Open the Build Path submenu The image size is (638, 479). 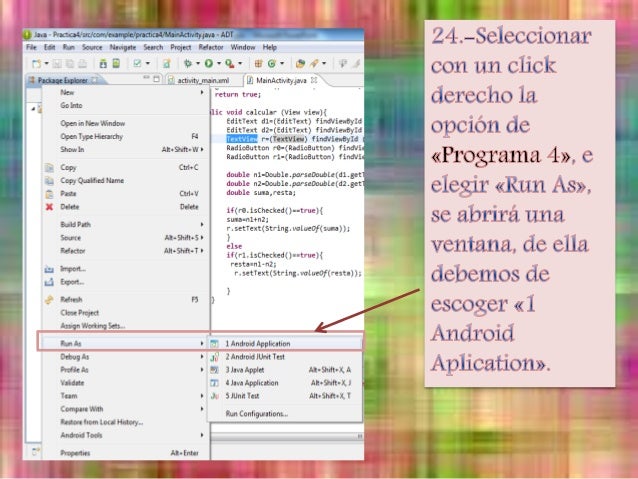point(126,225)
